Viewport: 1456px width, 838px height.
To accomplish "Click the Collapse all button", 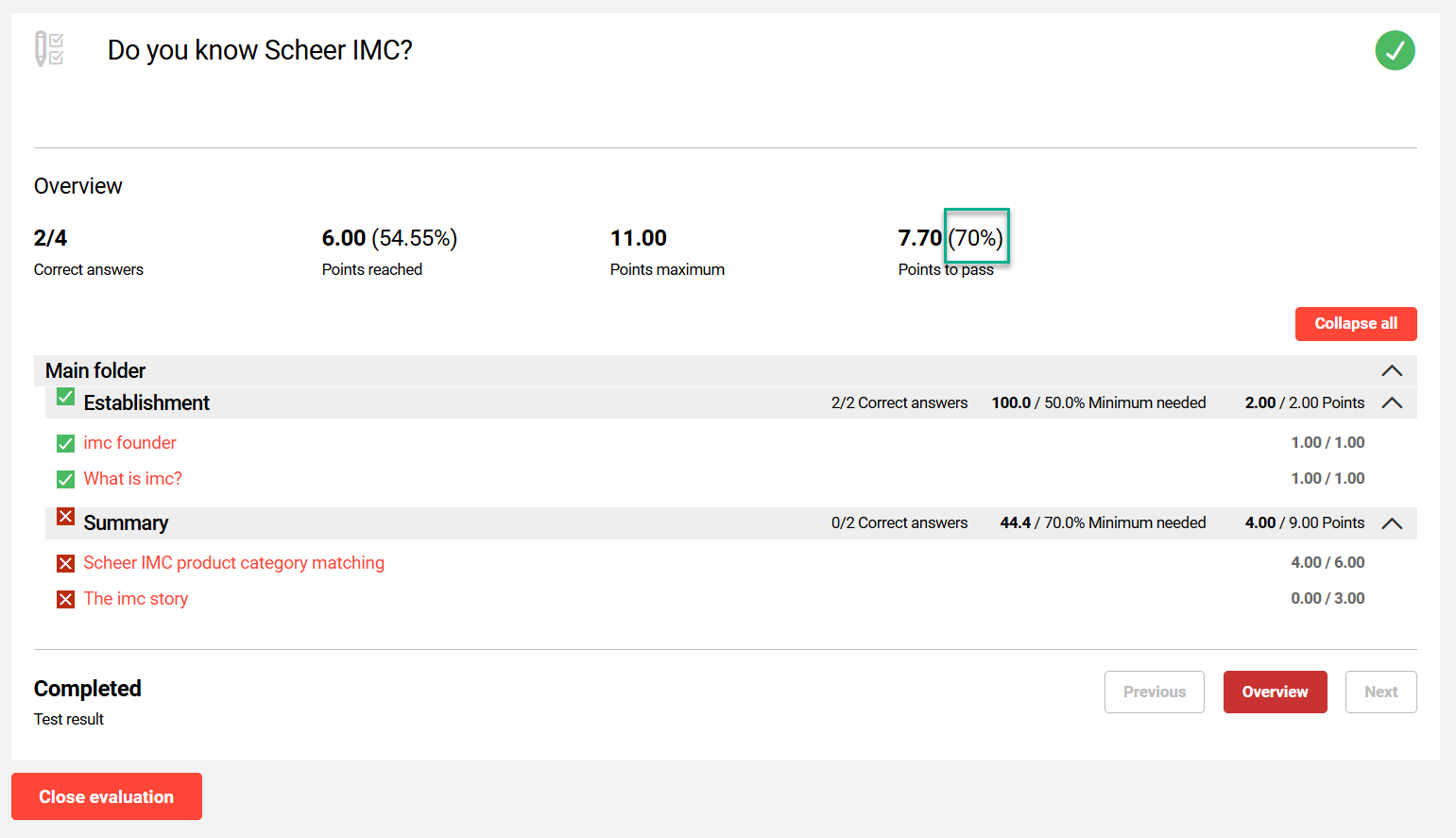I will pos(1356,323).
